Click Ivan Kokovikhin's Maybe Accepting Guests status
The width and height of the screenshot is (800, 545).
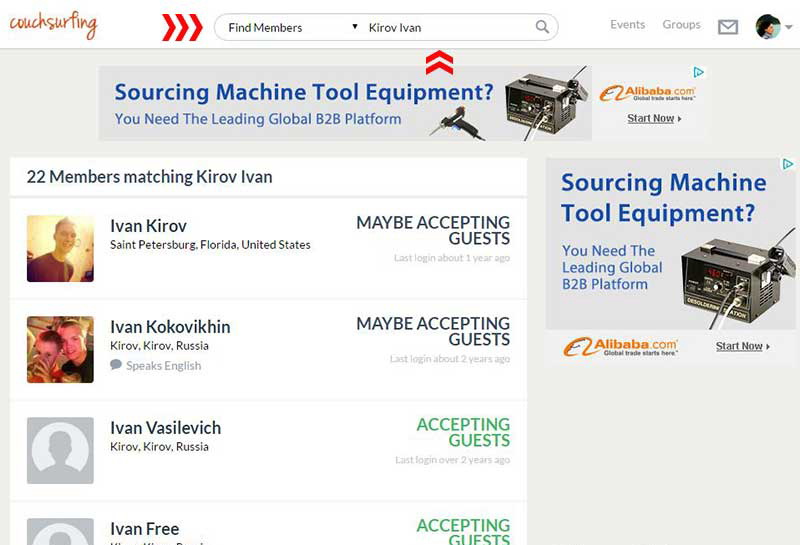point(433,332)
